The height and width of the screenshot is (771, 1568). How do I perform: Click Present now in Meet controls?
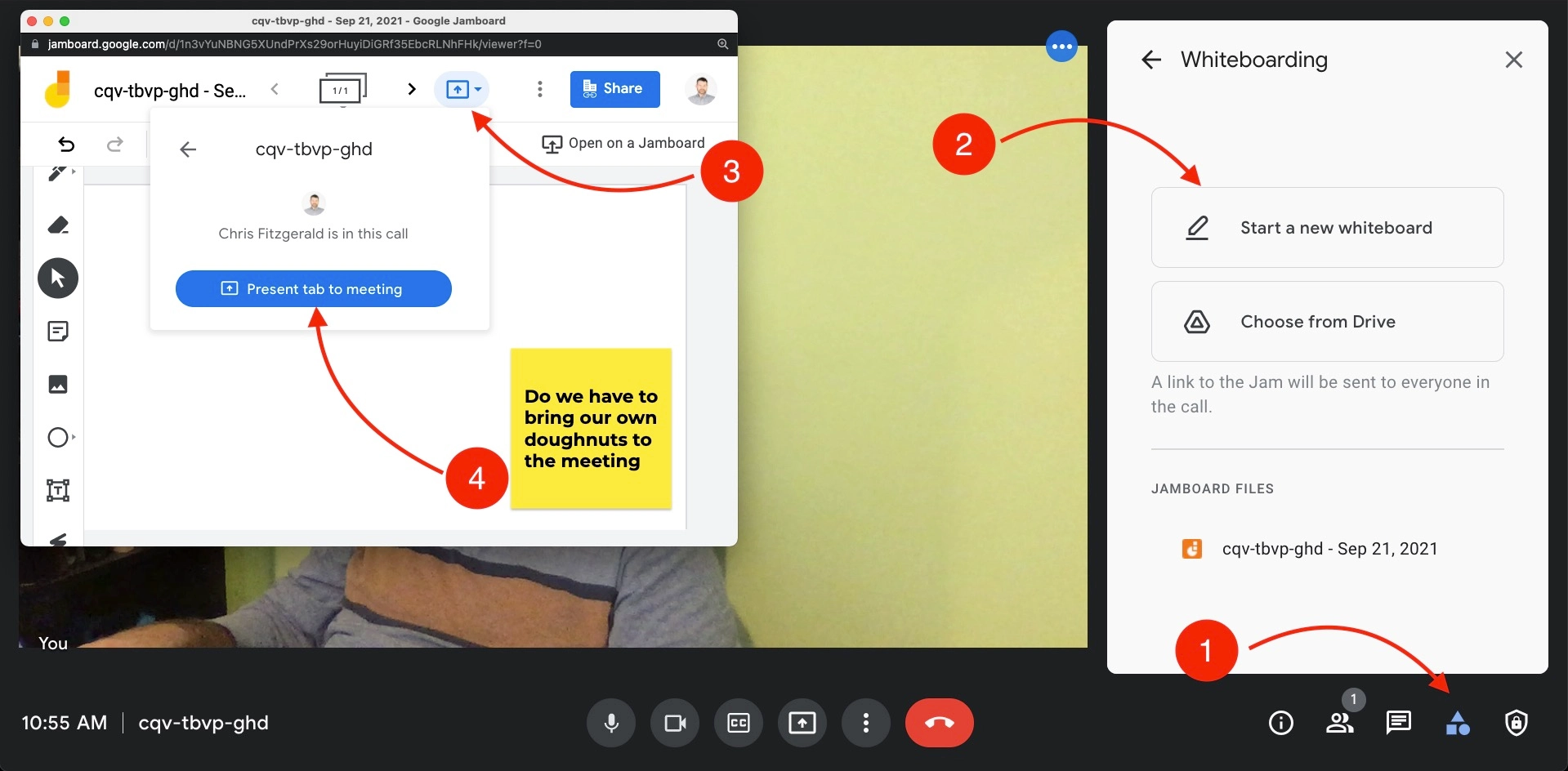pos(802,723)
